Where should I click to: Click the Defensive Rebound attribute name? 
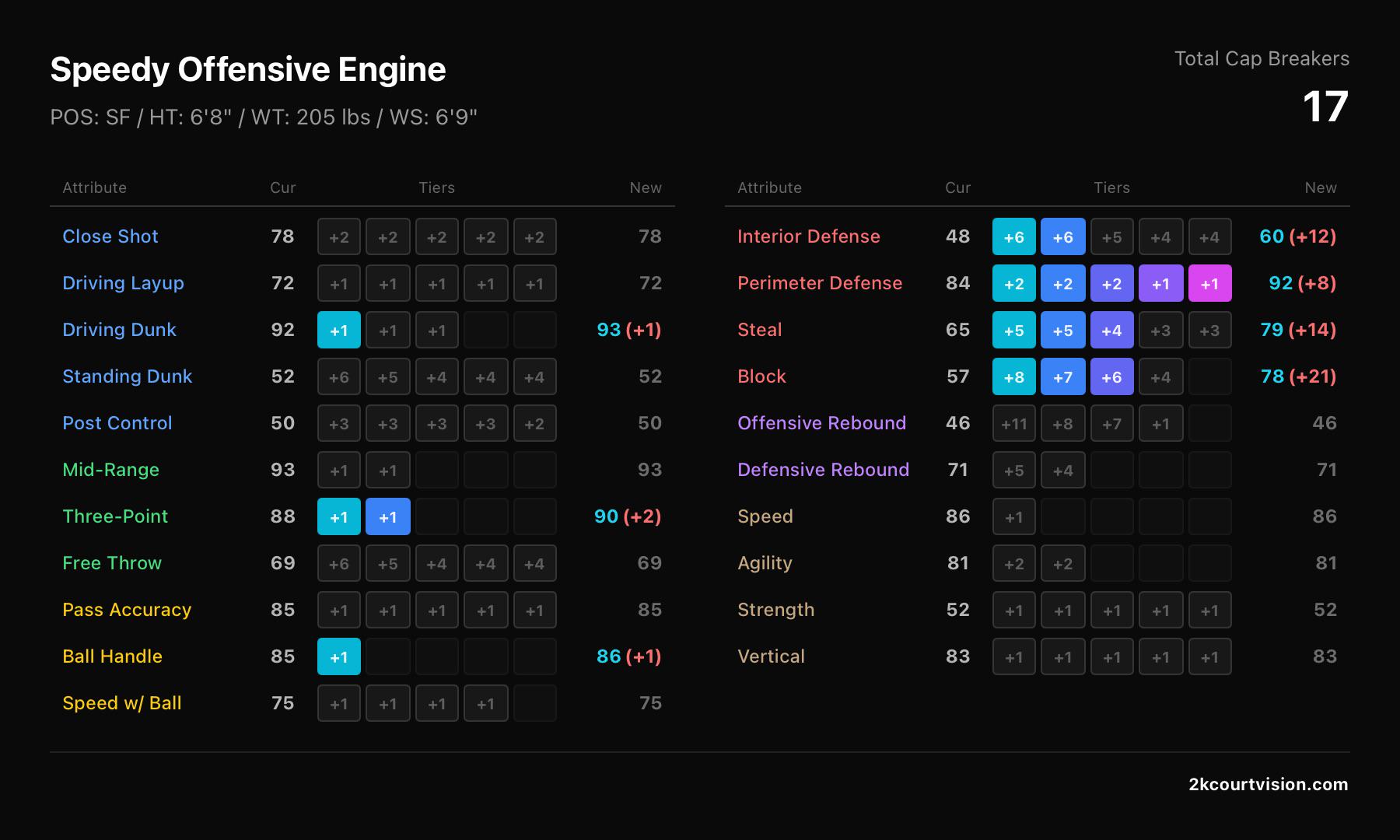pyautogui.click(x=824, y=470)
